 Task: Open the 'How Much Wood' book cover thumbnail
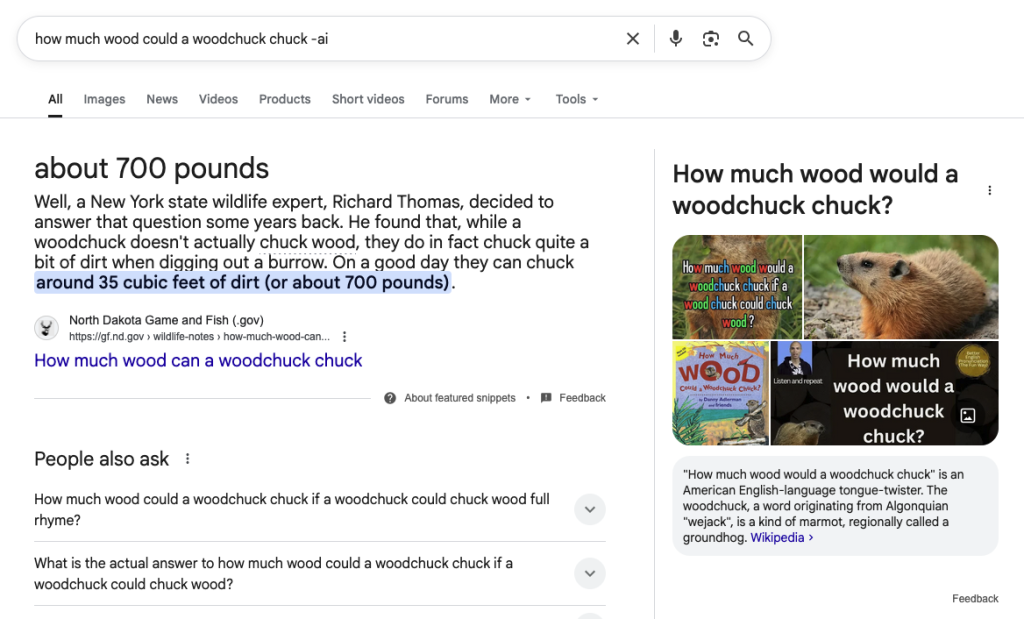(x=721, y=393)
